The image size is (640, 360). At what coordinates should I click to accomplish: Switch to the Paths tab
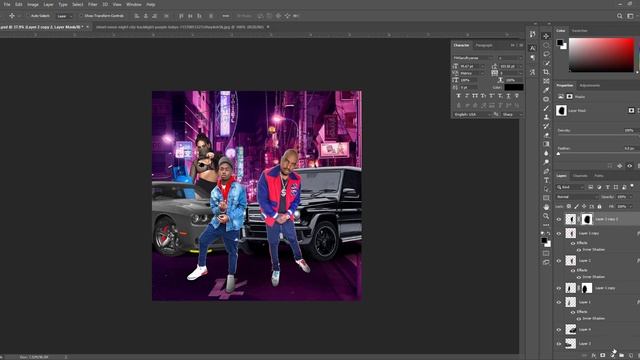(599, 176)
